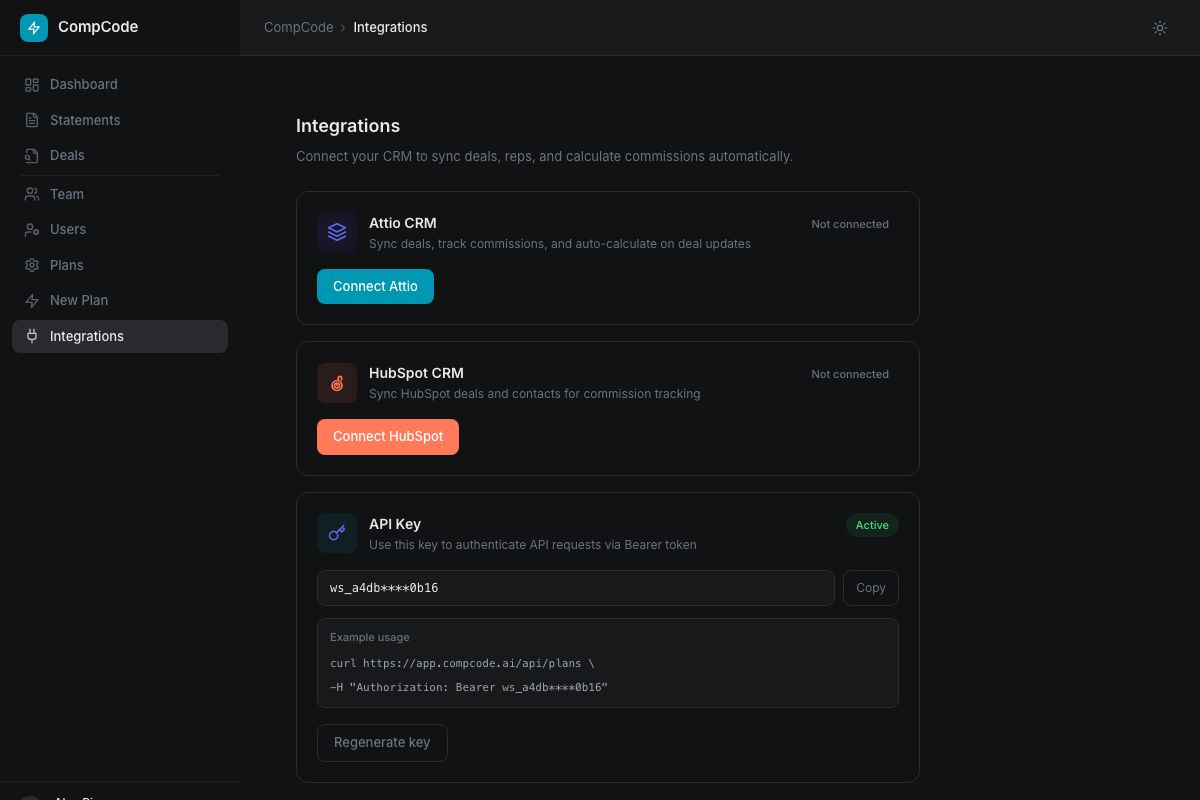Toggle the light theme sun icon

click(x=1160, y=28)
